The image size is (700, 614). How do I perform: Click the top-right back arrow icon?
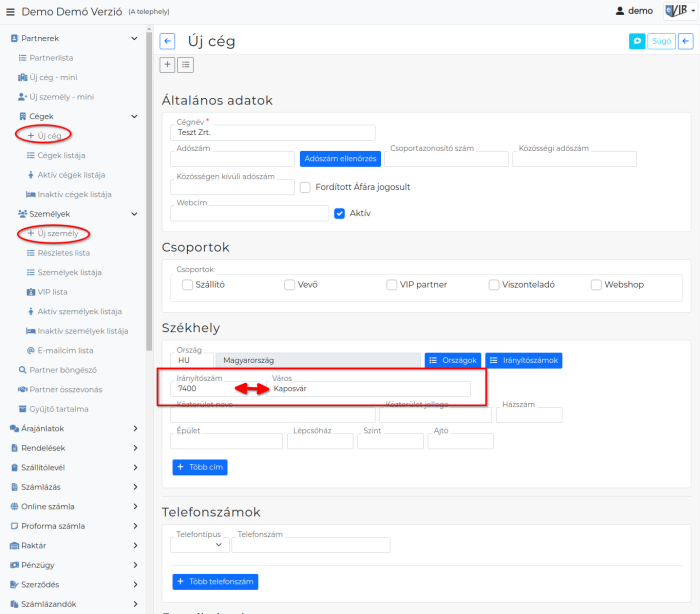coord(685,41)
